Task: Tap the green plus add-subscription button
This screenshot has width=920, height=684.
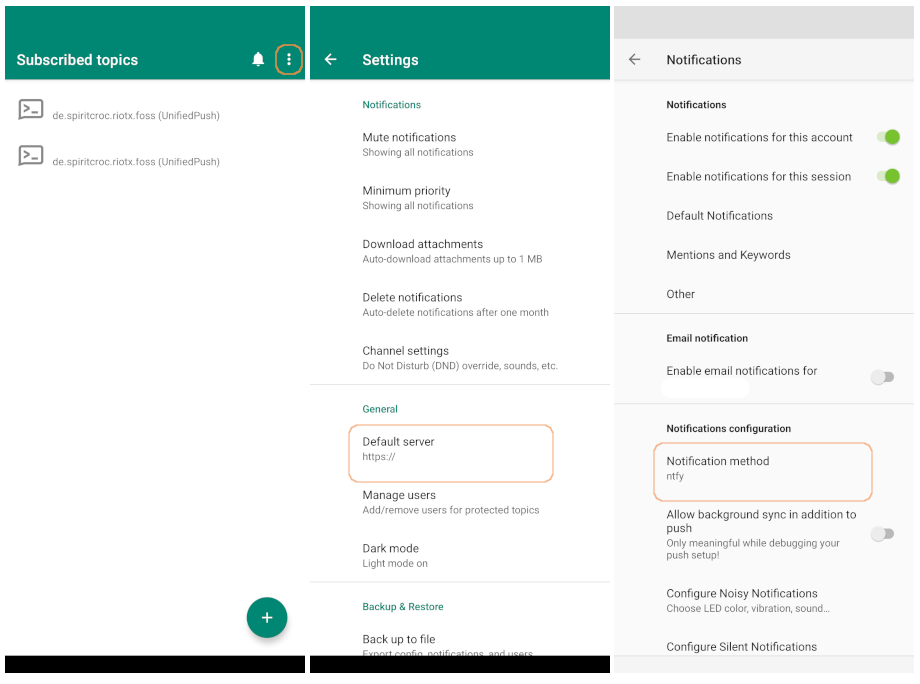Action: [x=267, y=618]
